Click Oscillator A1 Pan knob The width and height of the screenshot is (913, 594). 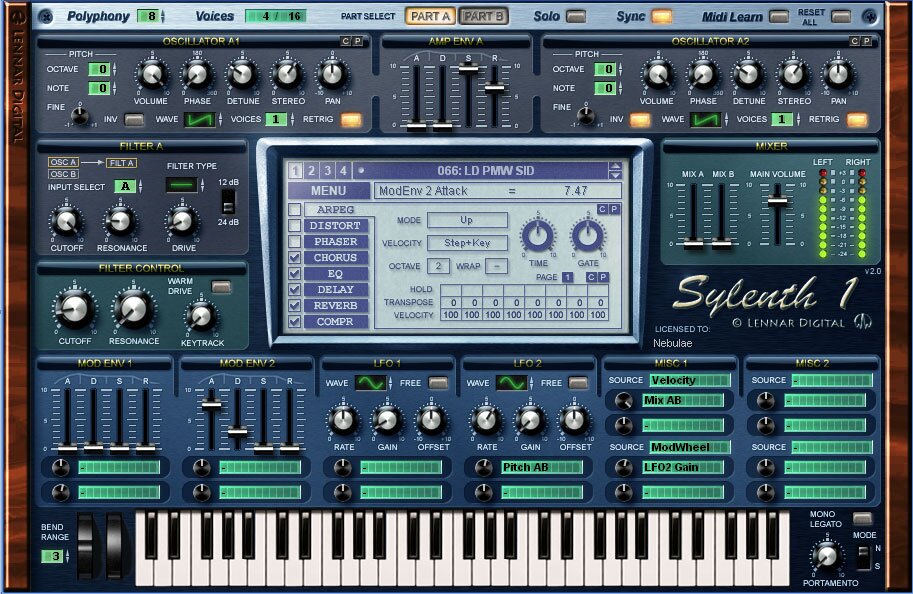(332, 75)
